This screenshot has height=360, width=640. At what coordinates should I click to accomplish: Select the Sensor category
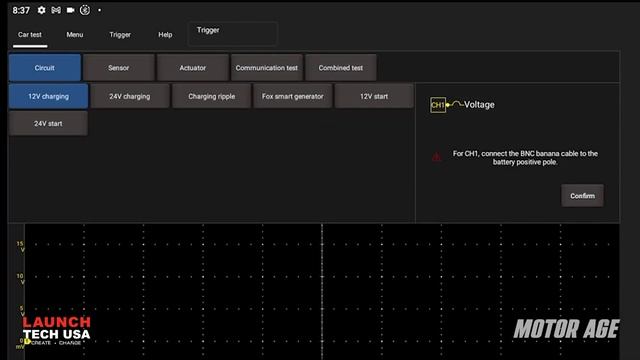pyautogui.click(x=119, y=68)
